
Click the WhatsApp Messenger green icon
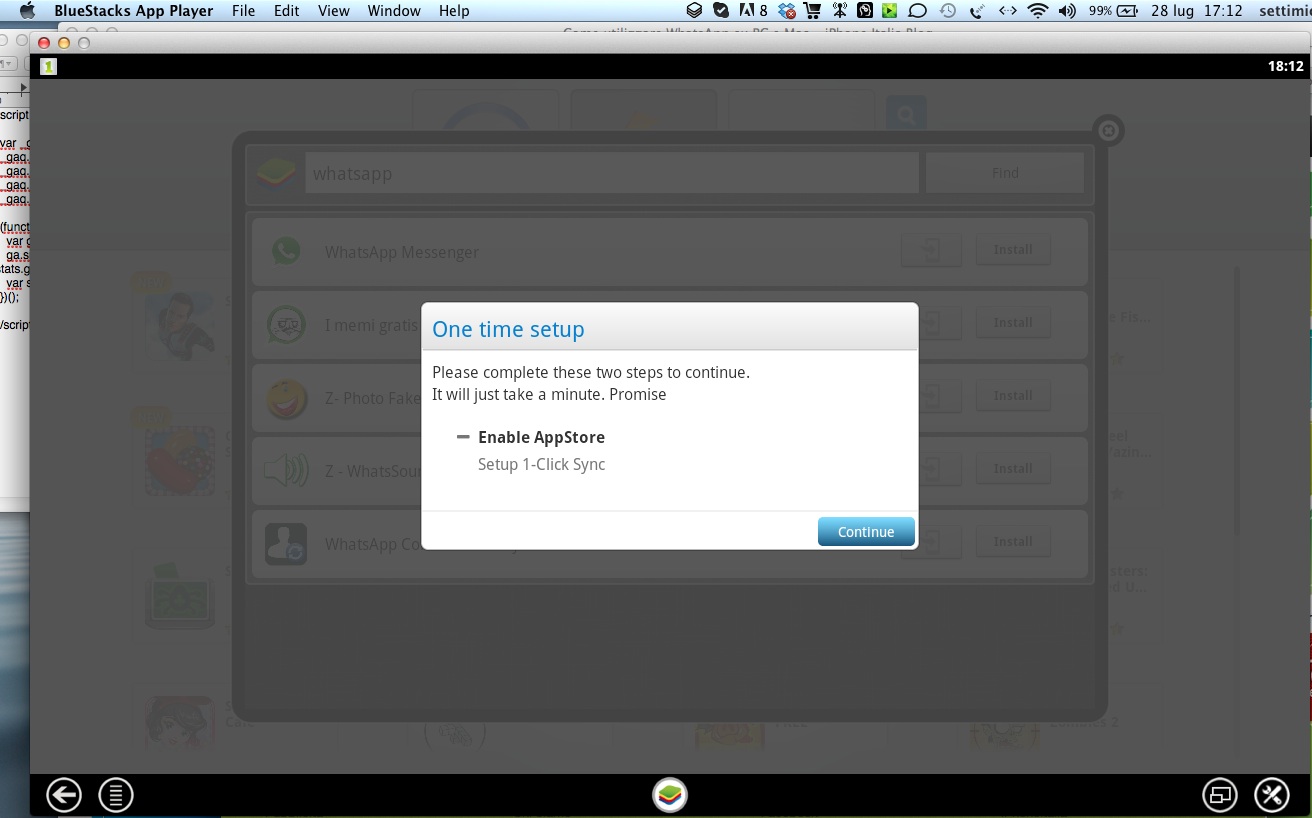(286, 251)
